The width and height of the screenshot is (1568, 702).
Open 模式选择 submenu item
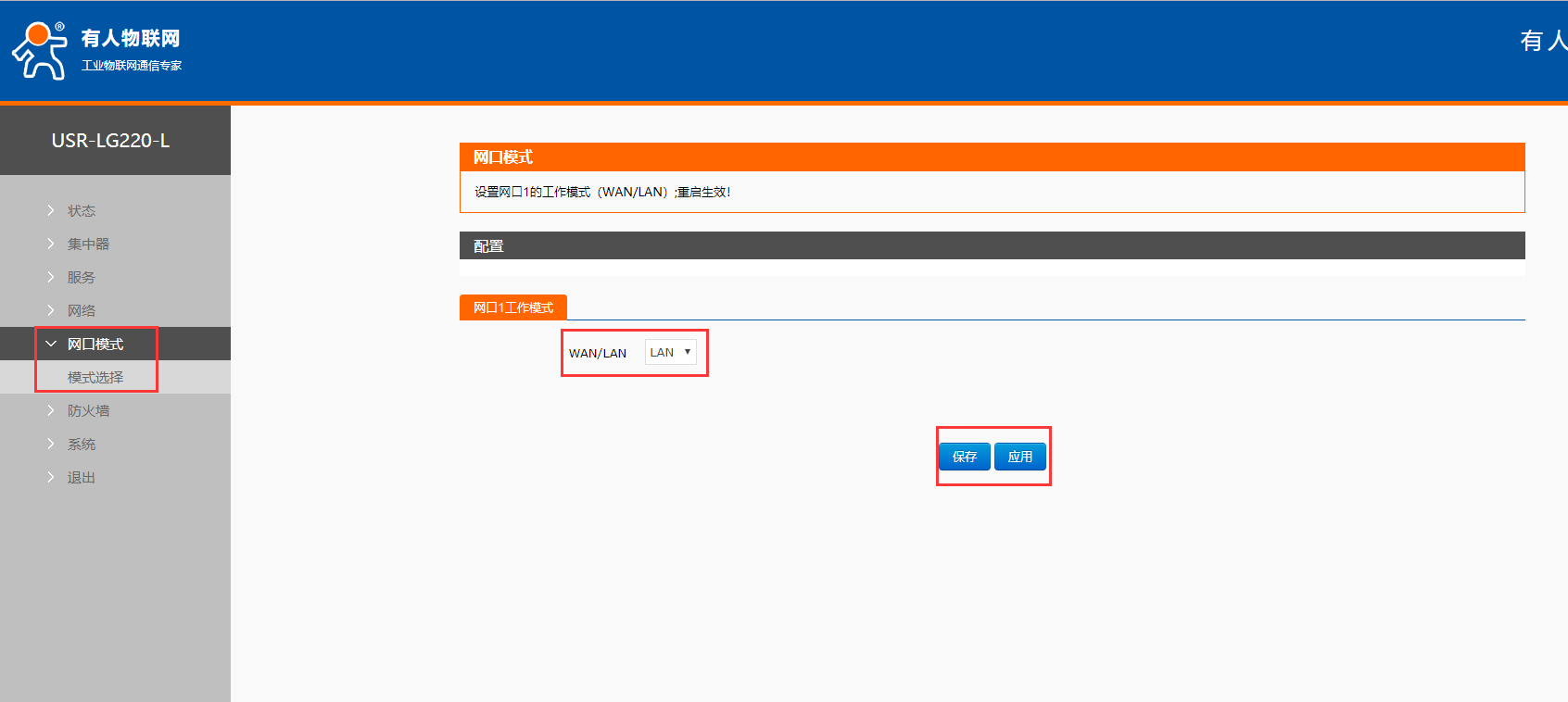[95, 378]
